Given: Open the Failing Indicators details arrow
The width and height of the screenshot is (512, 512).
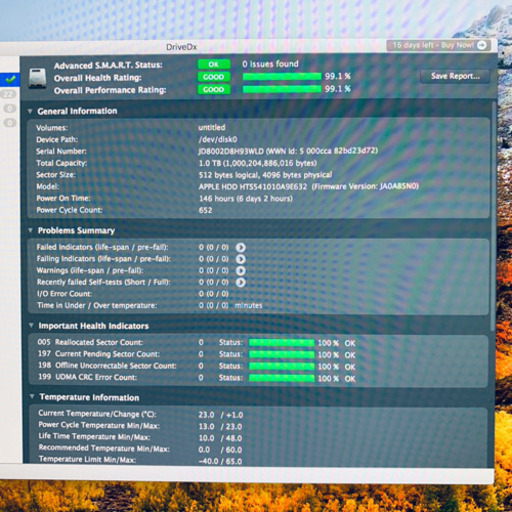Looking at the screenshot, I should (x=241, y=259).
